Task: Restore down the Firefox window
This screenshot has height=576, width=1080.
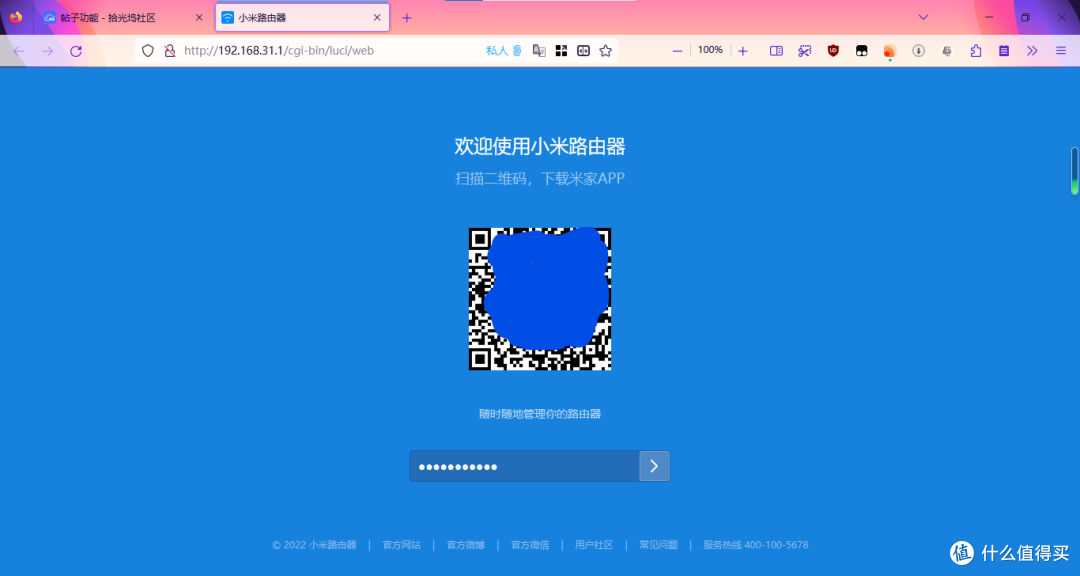Action: tap(1025, 17)
